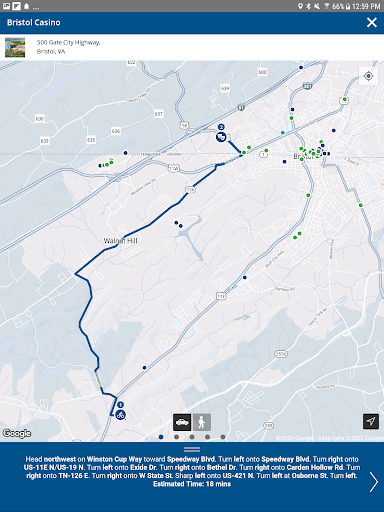The width and height of the screenshot is (384, 512).
Task: Tap destination marker number 2
Action: click(221, 136)
